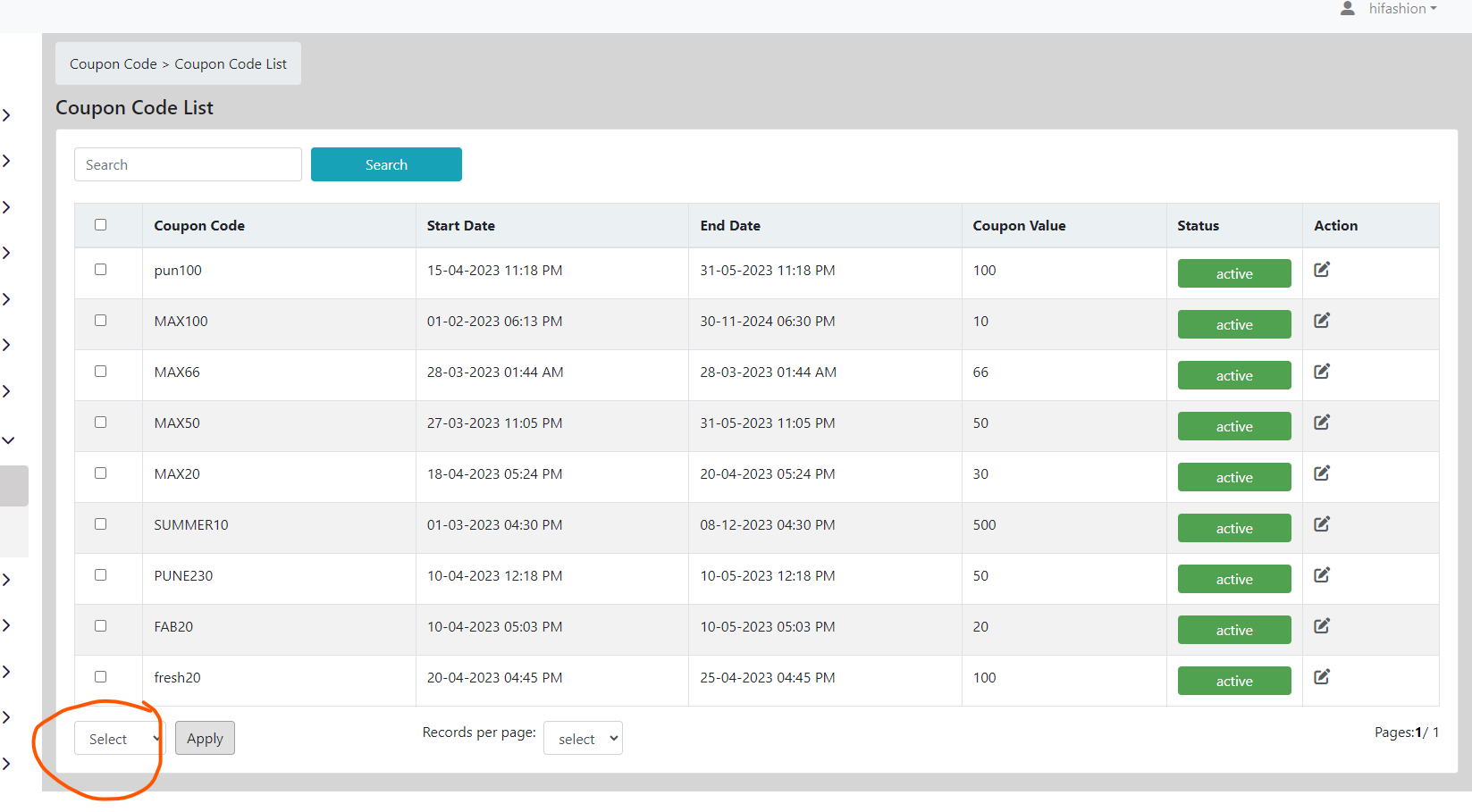Edit the SUMMER10 coupon via its edit icon

pyautogui.click(x=1322, y=523)
